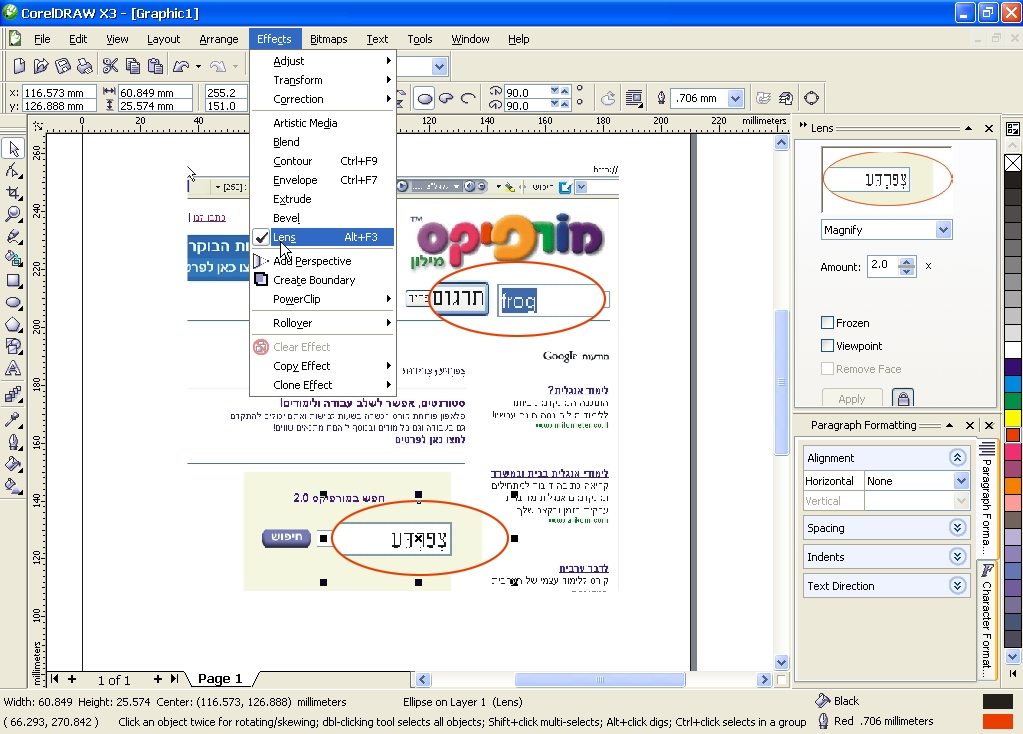Select the Polygon tool
Screen dimensions: 1023x734
tap(13, 324)
